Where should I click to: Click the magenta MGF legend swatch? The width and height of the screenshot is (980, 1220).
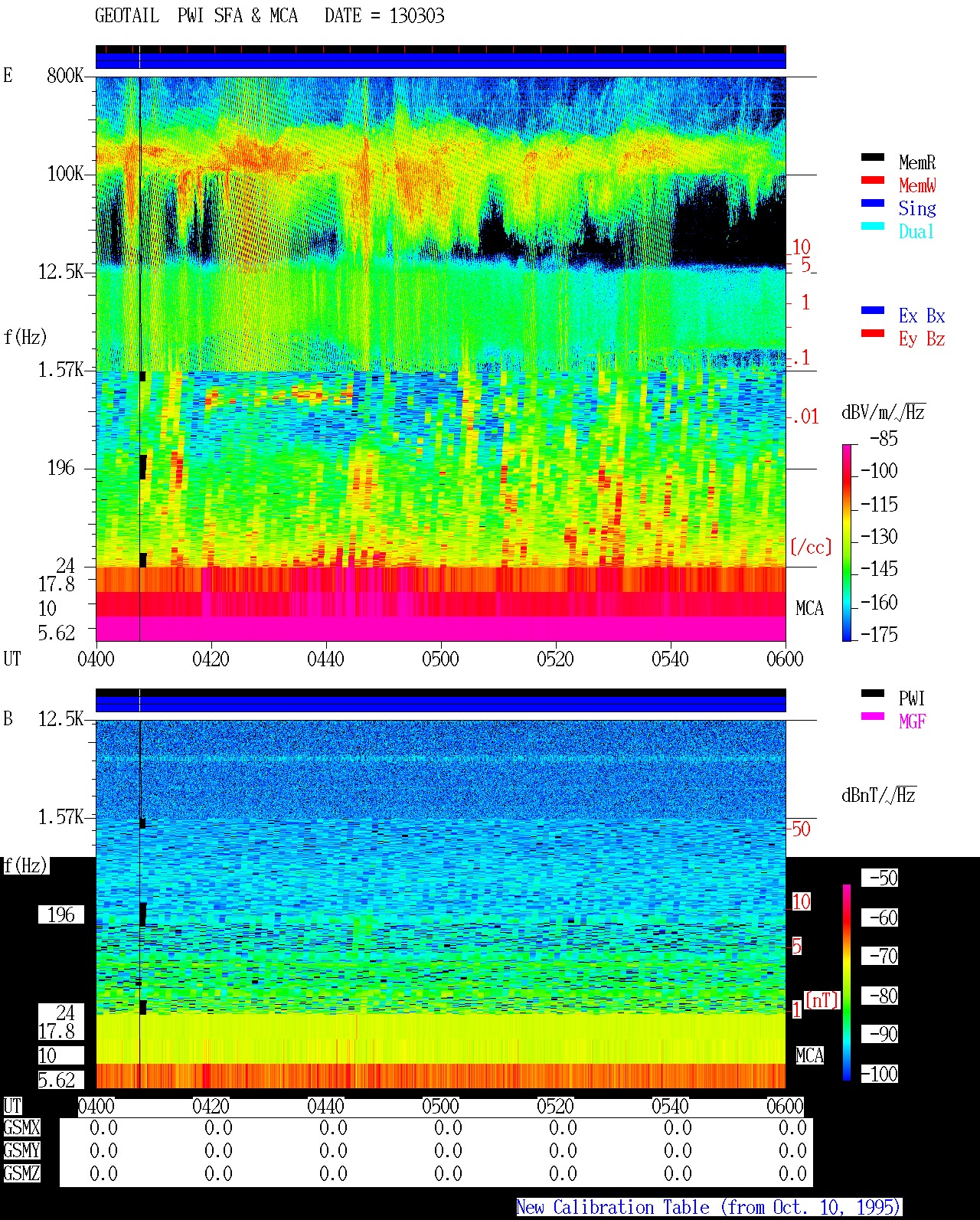873,717
